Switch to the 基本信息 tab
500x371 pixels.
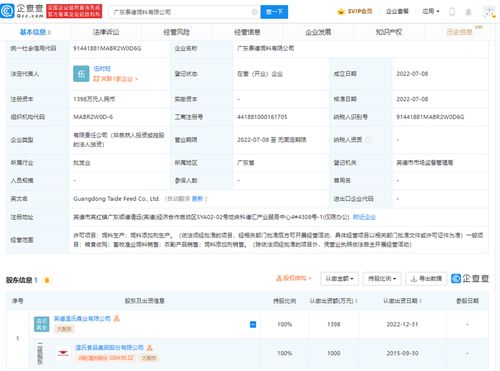33,32
